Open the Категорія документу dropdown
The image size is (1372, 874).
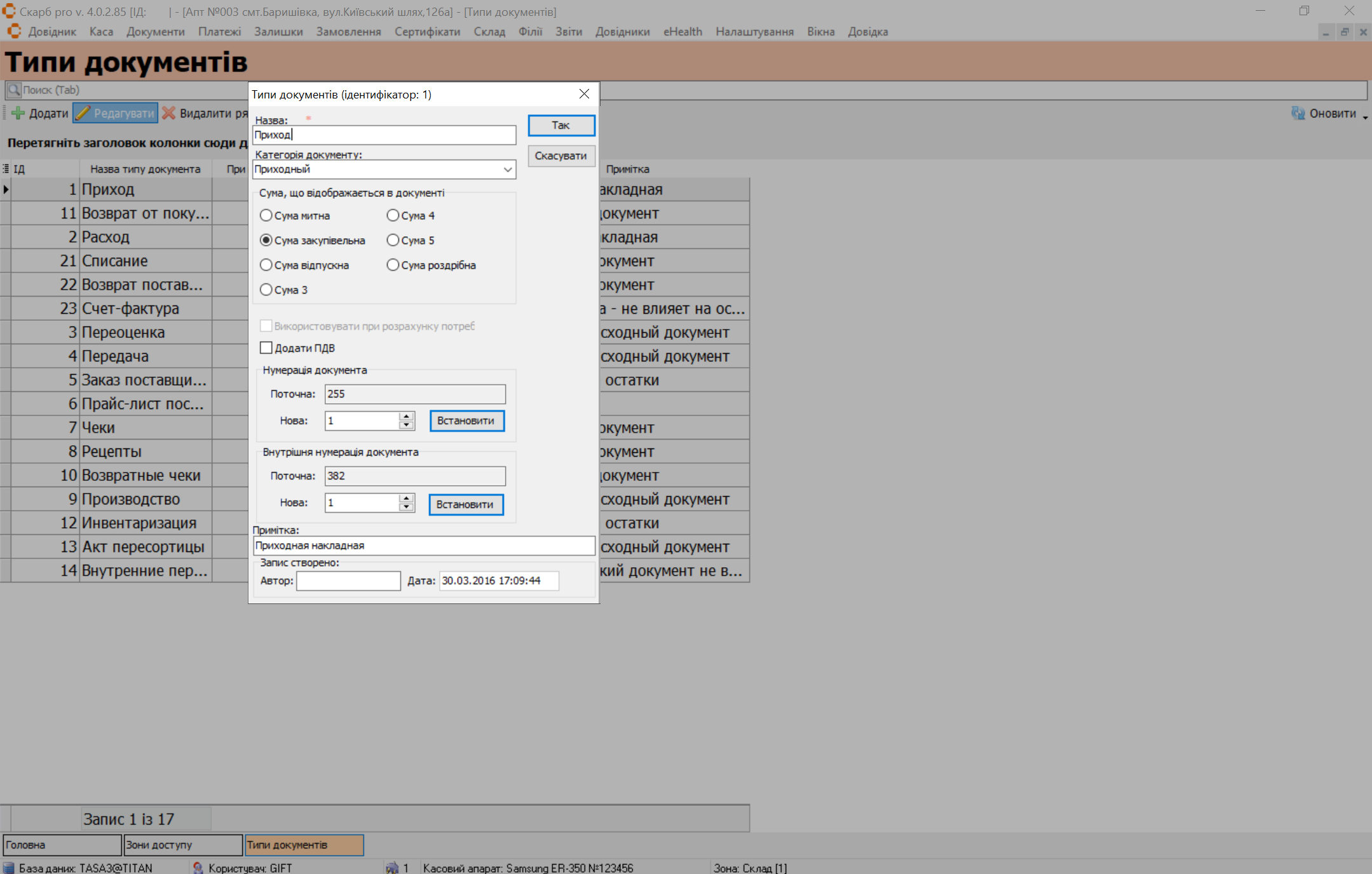click(x=507, y=169)
